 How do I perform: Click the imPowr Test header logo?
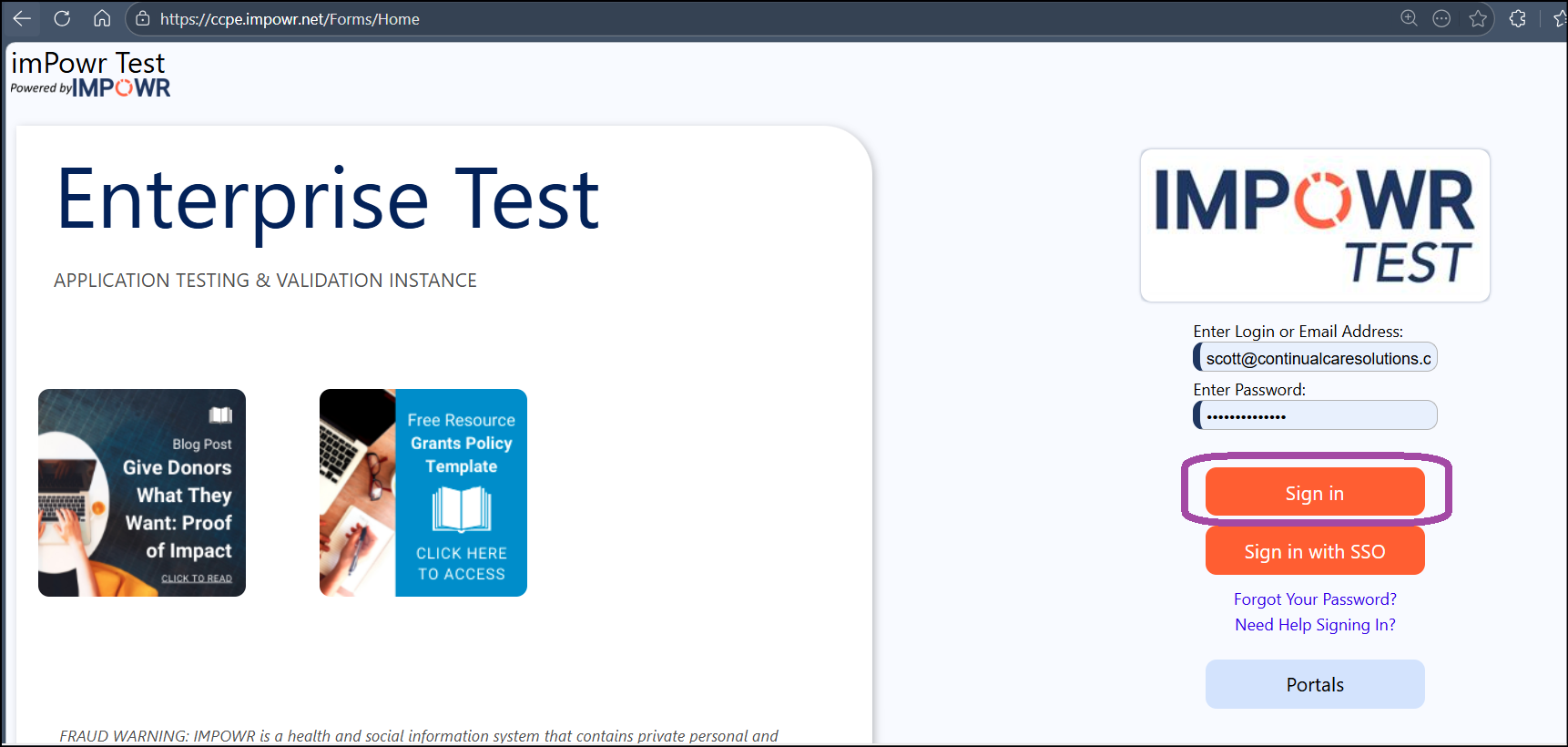click(x=90, y=74)
